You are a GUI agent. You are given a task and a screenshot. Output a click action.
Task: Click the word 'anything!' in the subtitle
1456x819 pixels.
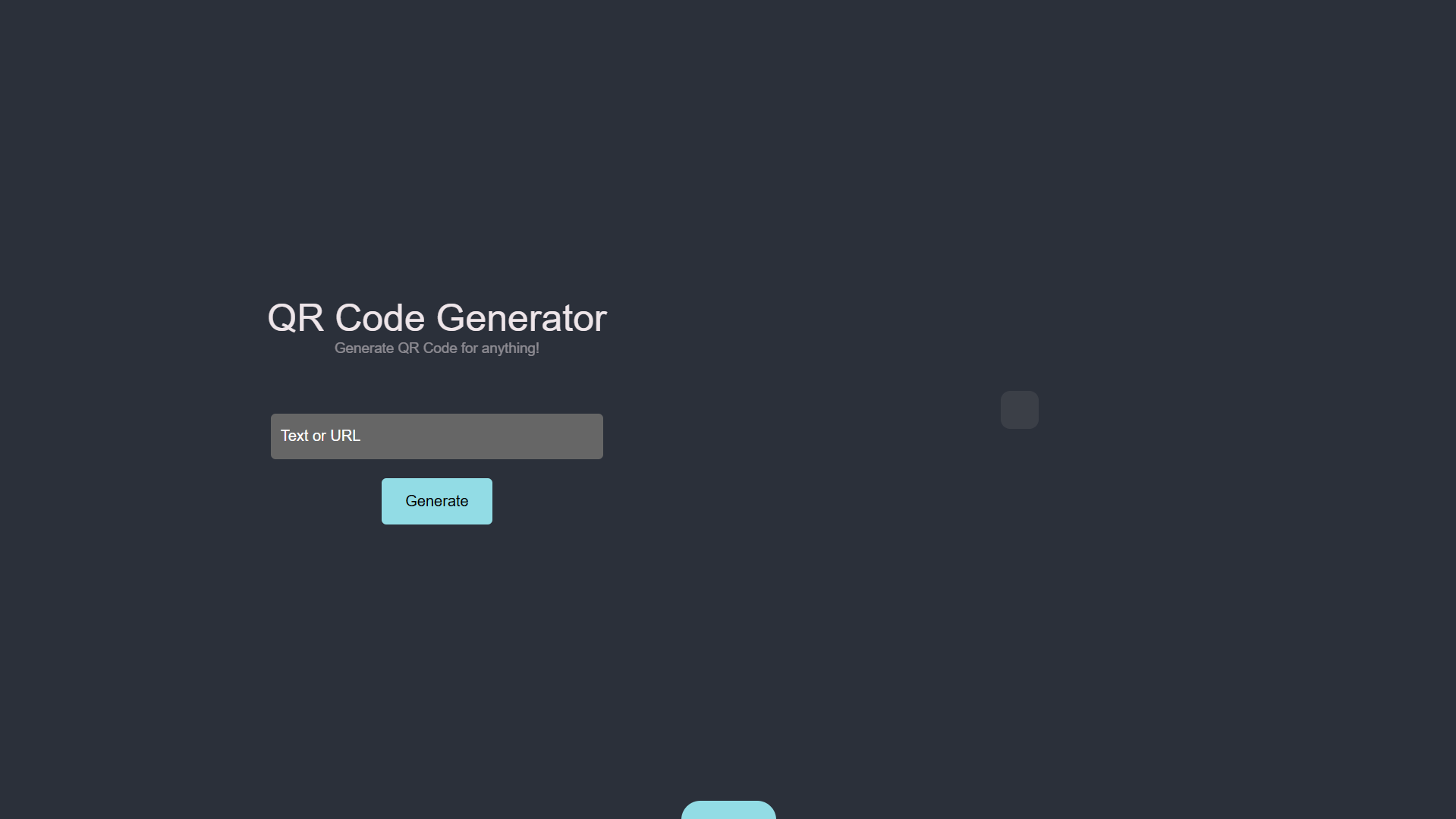510,348
